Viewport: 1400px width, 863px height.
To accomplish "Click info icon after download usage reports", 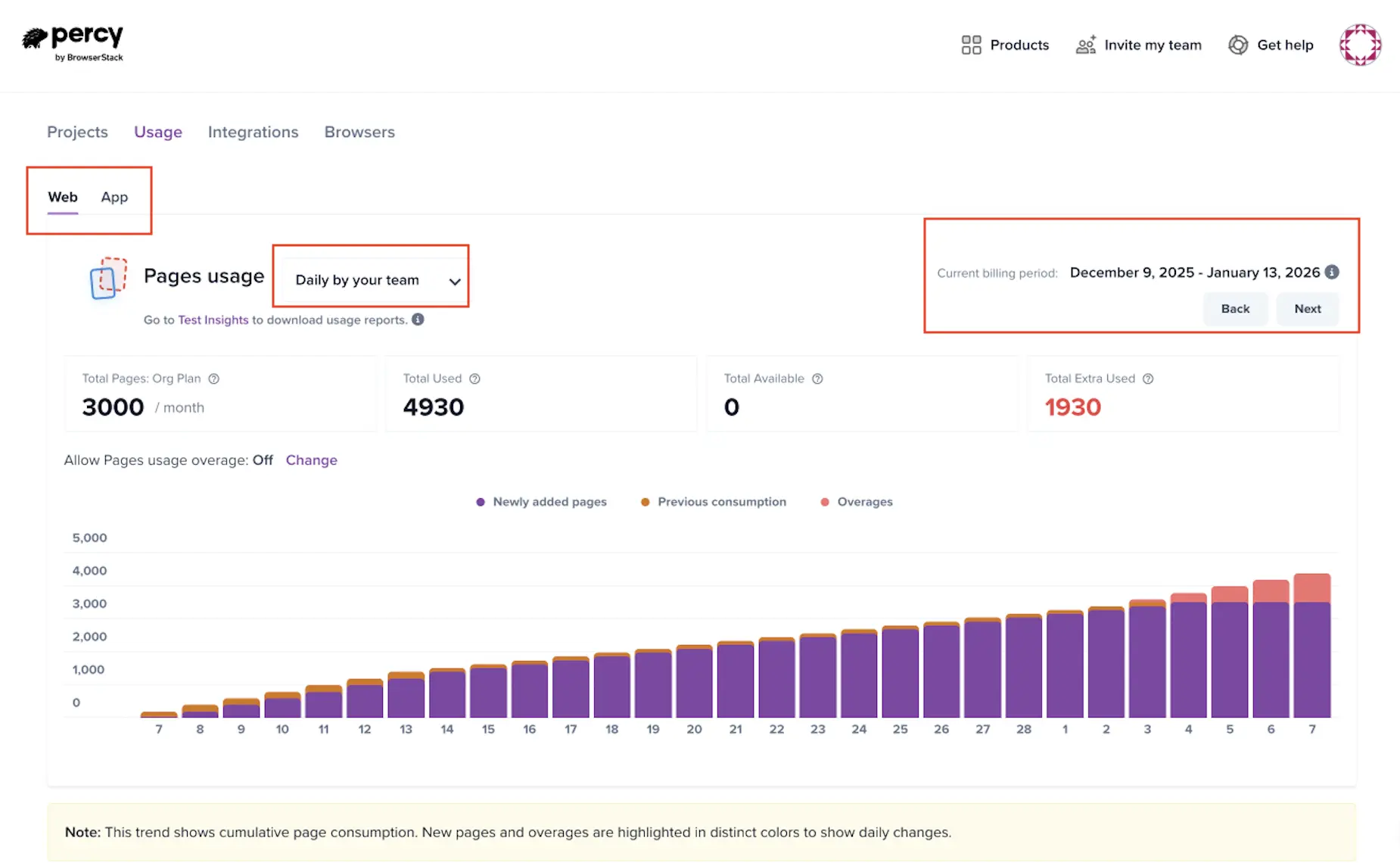I will click(x=418, y=319).
